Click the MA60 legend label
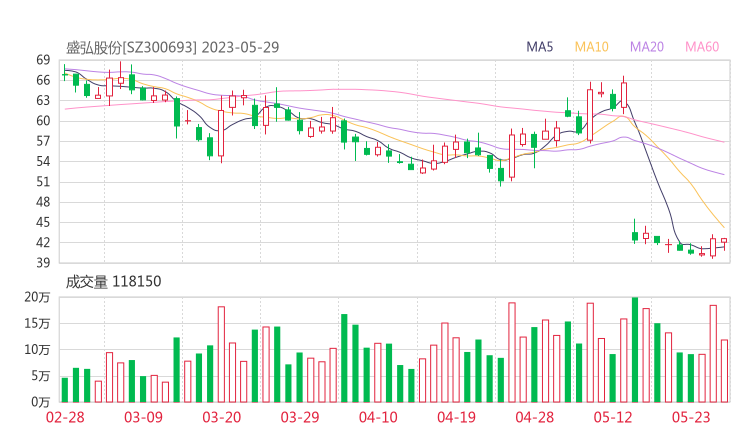Image resolution: width=740 pixels, height=440 pixels. click(702, 47)
